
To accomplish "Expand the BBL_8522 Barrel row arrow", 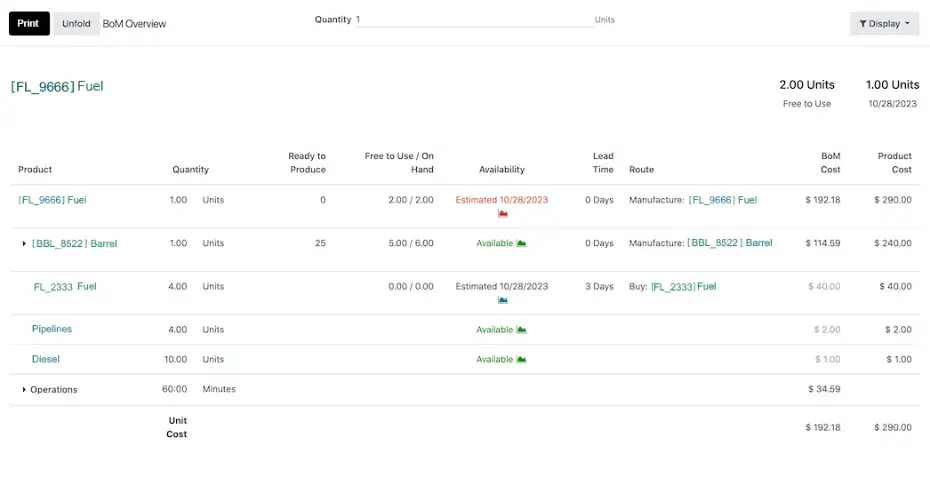I will click(x=24, y=243).
